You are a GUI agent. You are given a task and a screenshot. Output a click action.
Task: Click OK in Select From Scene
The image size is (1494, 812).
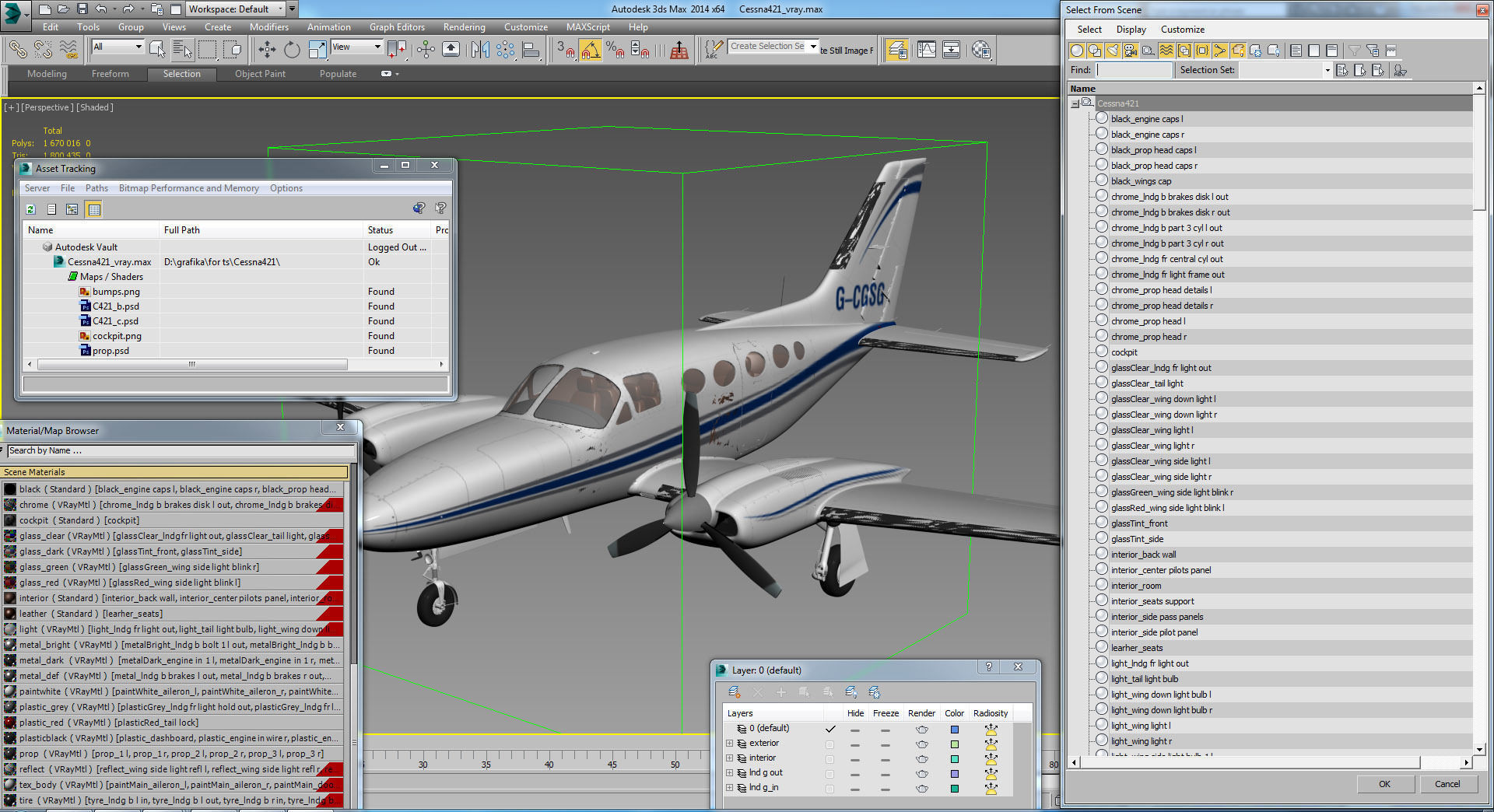point(1384,784)
